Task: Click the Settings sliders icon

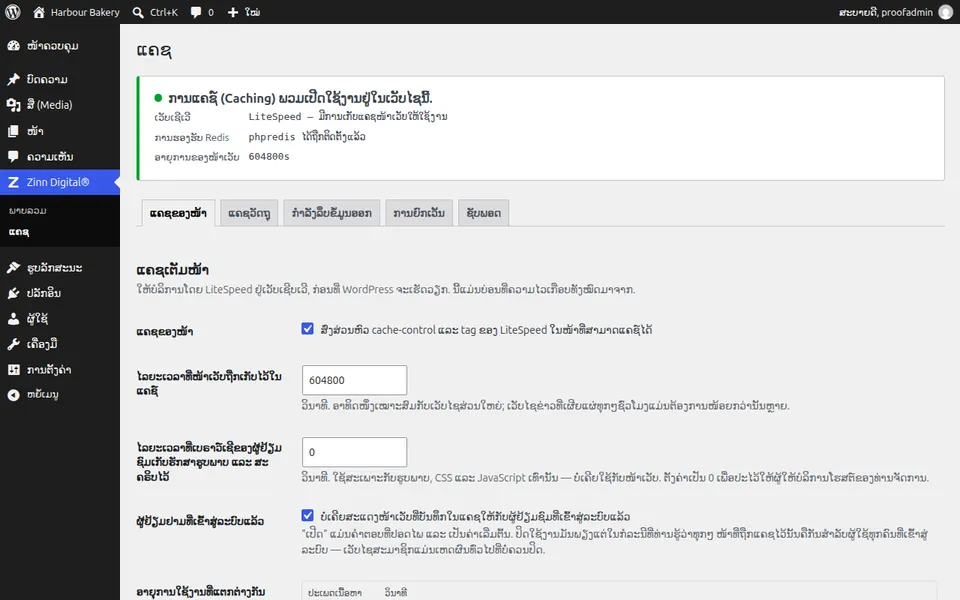Action: tap(13, 370)
